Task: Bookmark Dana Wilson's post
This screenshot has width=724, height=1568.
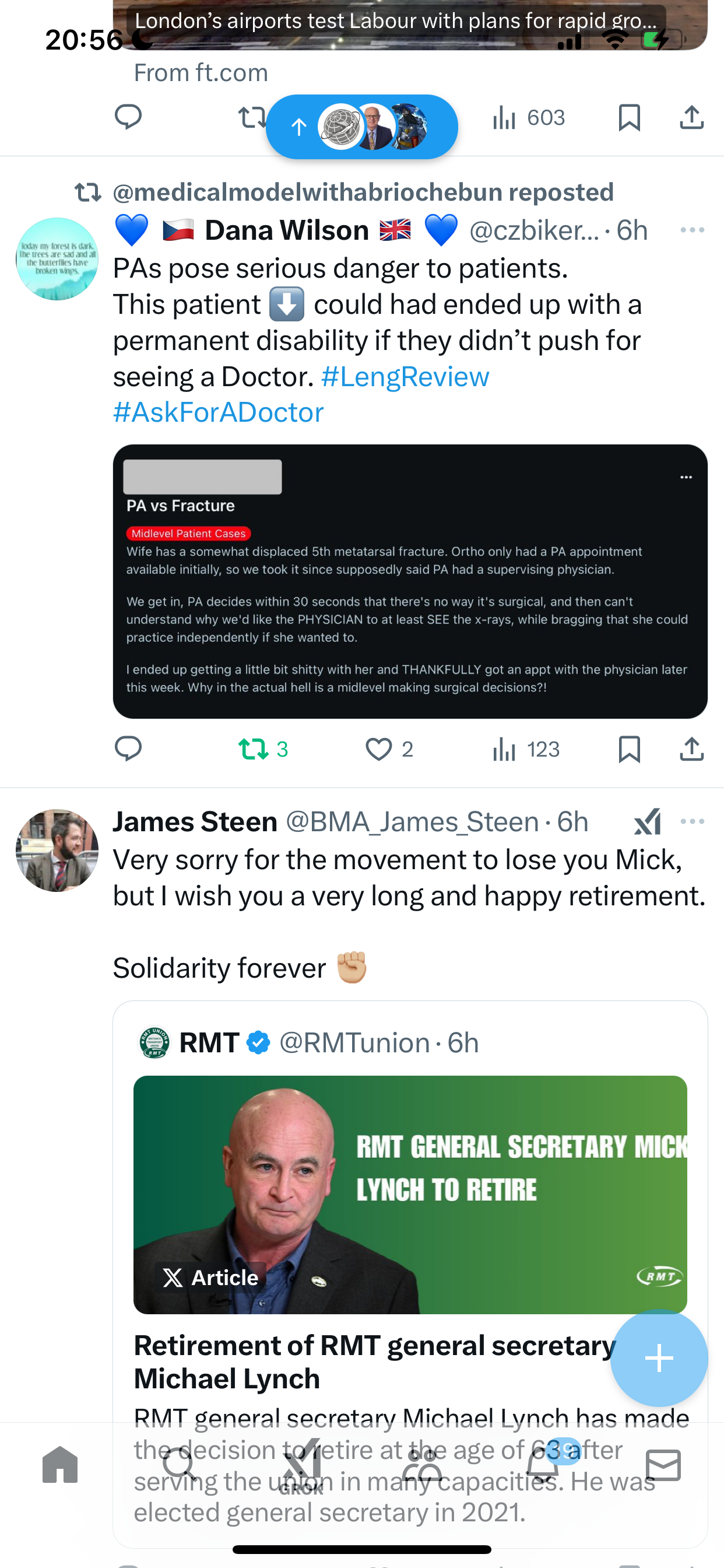Action: [x=628, y=748]
